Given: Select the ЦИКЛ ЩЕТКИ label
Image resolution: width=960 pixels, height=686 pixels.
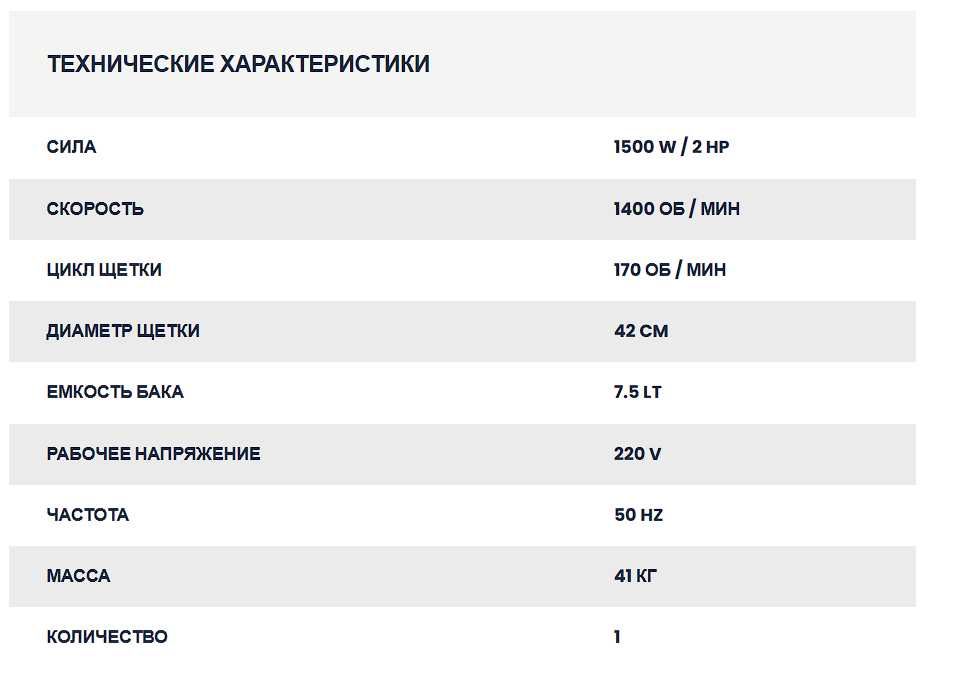Looking at the screenshot, I should (x=104, y=270).
